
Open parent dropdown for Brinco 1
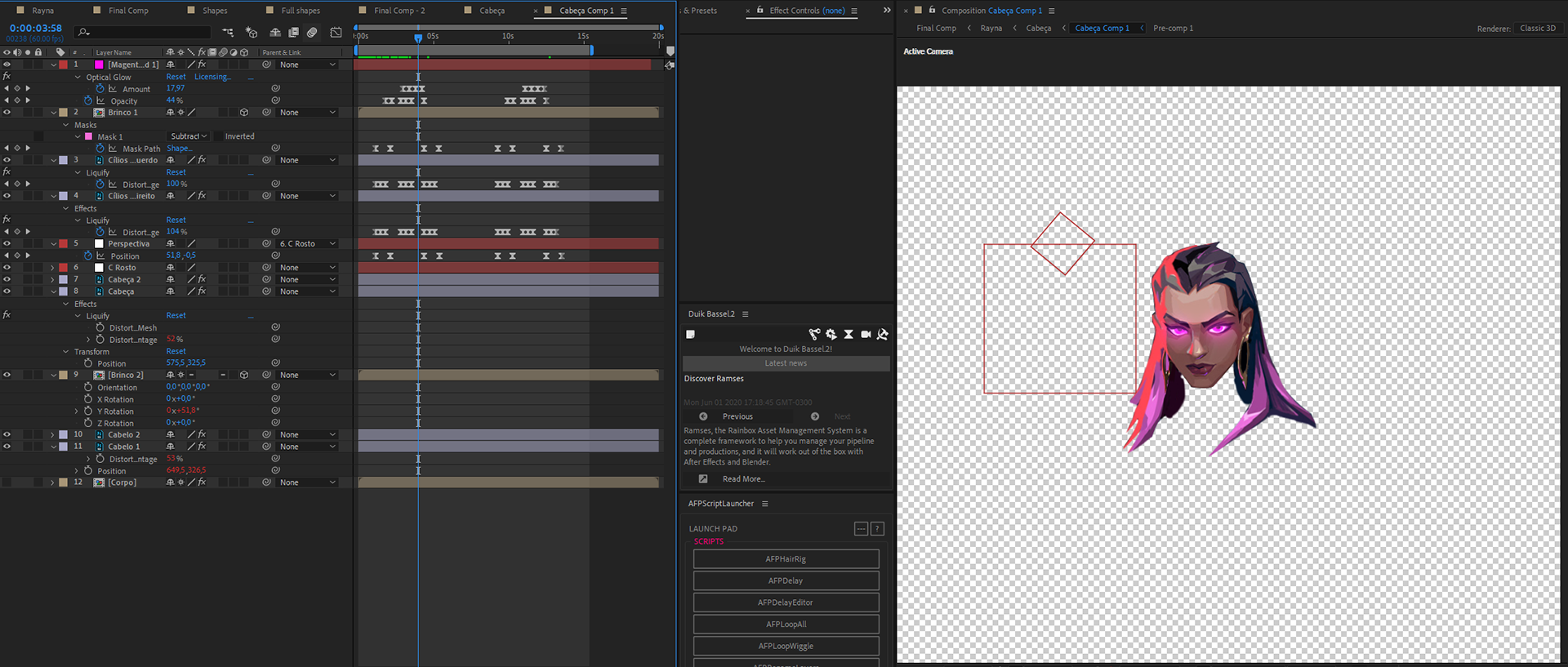(x=307, y=112)
